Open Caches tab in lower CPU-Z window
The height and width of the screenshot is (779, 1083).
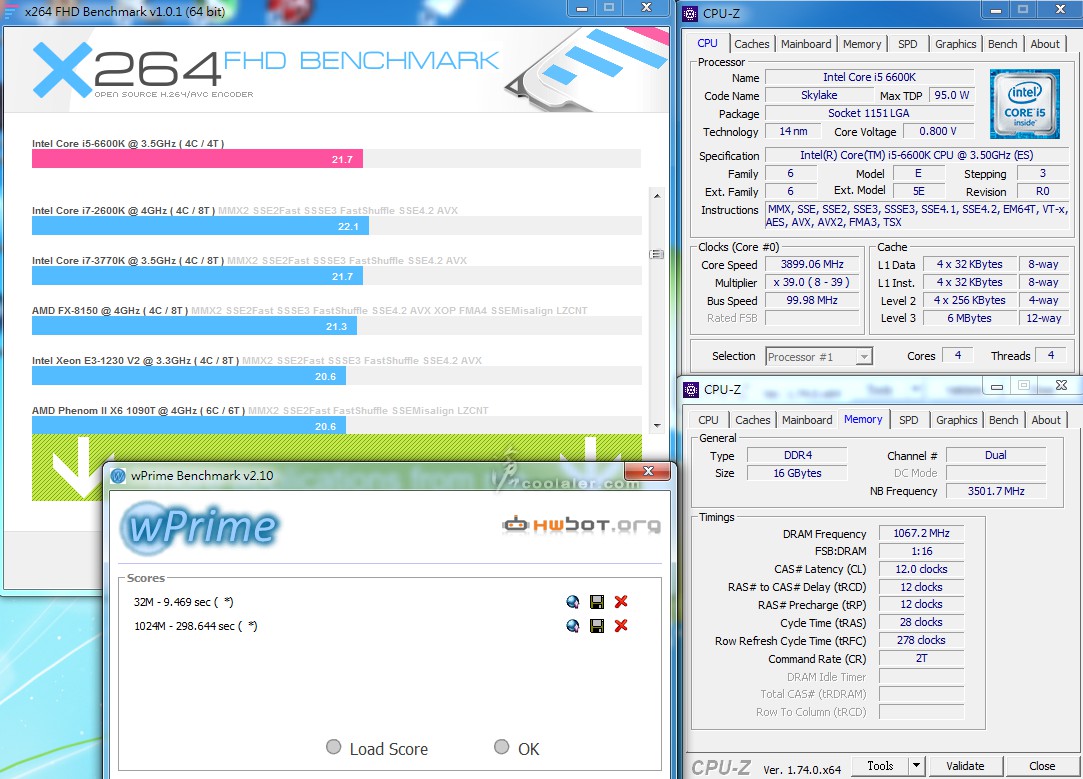(752, 420)
